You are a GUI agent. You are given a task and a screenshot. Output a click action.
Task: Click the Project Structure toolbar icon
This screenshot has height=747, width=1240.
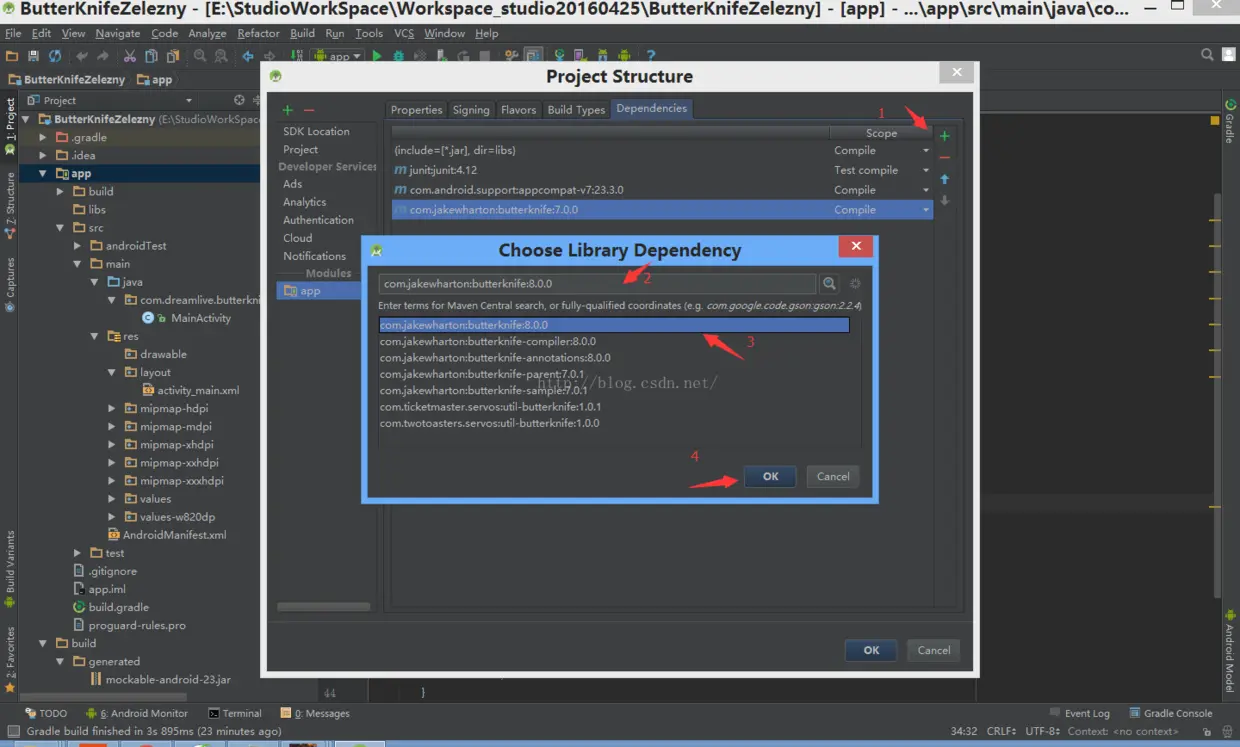[x=533, y=56]
